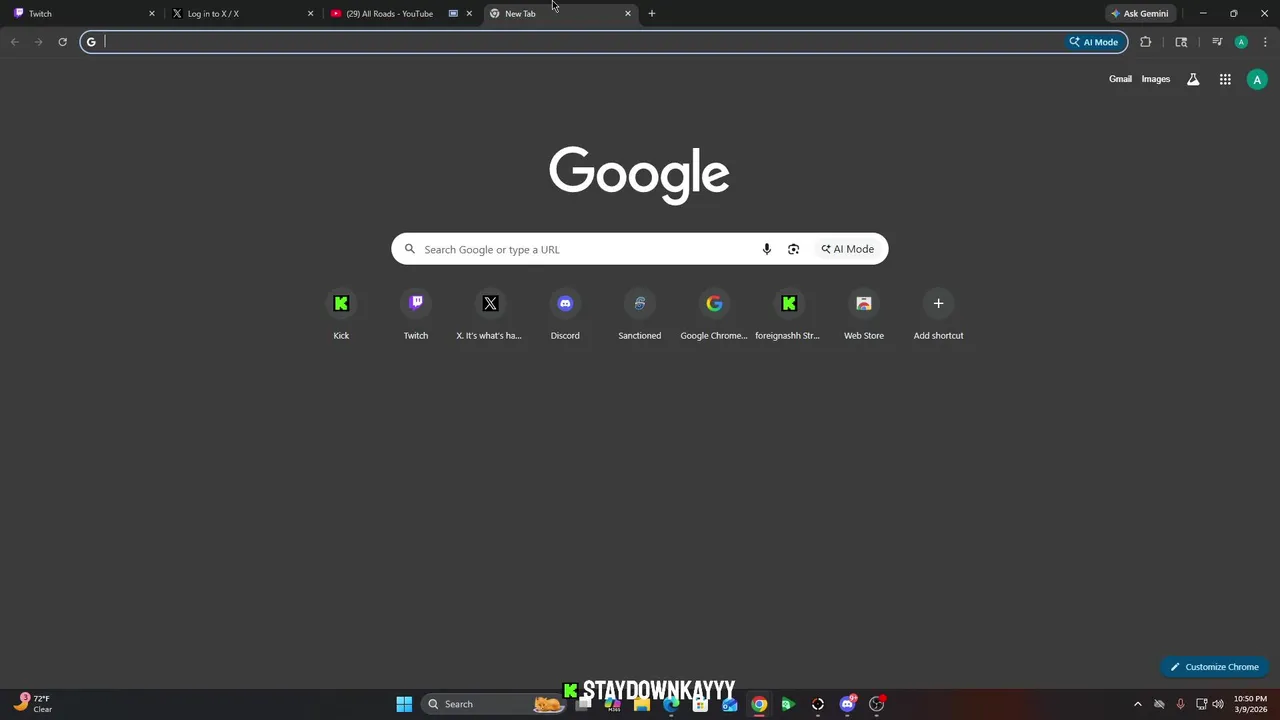Open the Chrome three-dot menu

tap(1265, 42)
